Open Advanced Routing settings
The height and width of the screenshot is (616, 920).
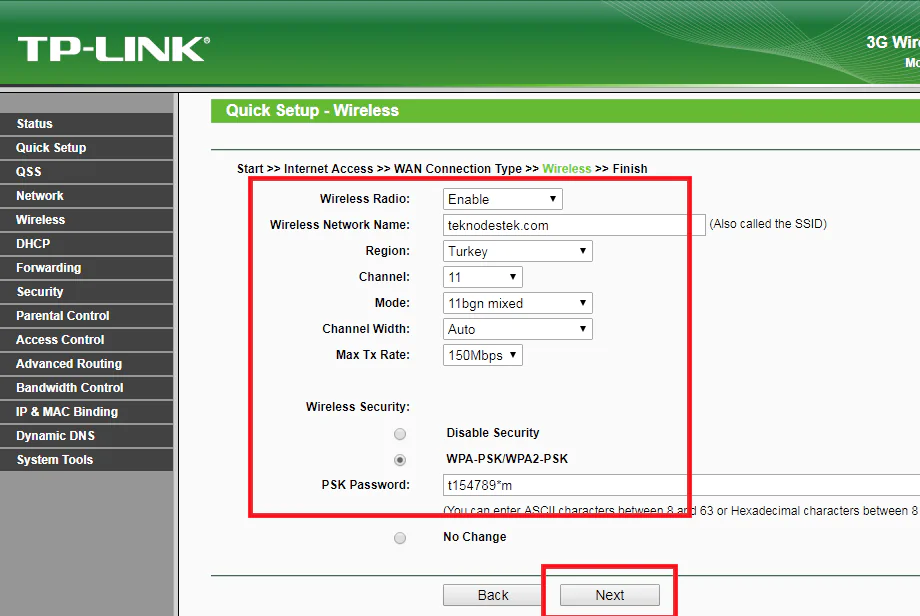87,364
